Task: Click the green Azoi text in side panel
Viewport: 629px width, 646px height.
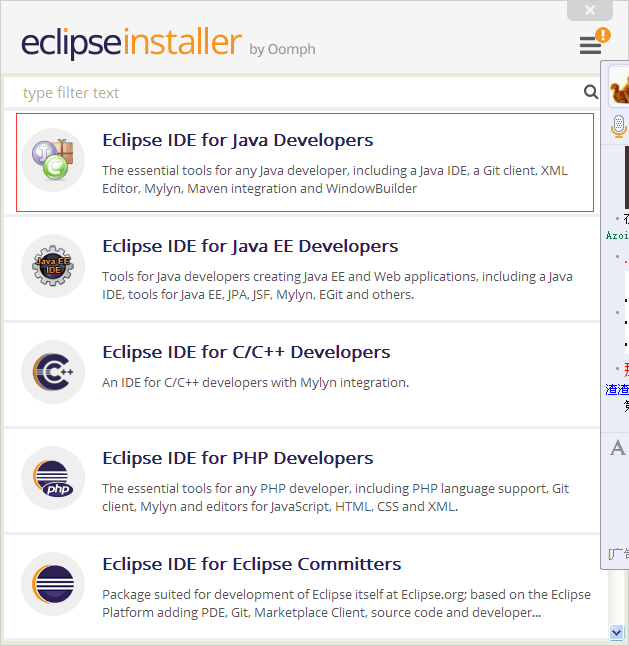Action: [617, 236]
